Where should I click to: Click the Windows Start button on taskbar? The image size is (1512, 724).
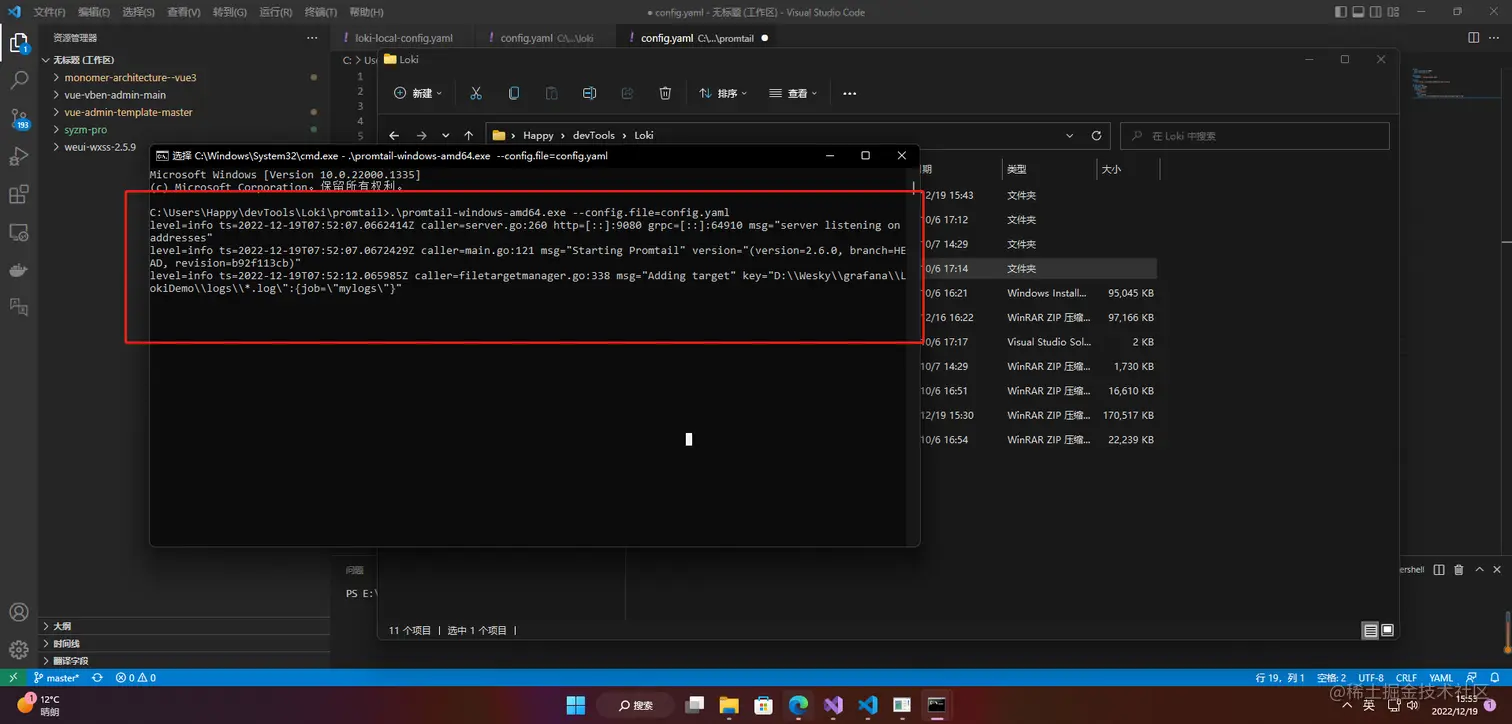tap(576, 705)
